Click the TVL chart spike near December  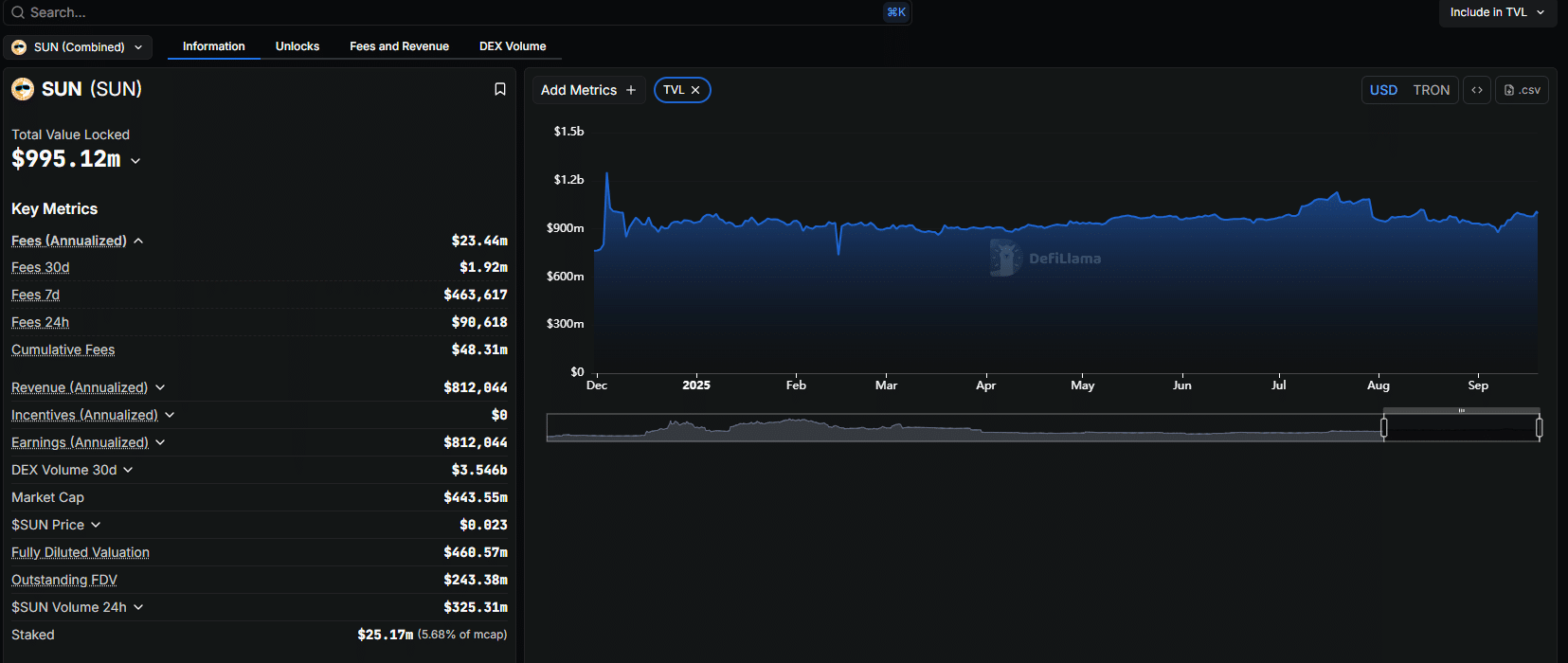pyautogui.click(x=606, y=174)
